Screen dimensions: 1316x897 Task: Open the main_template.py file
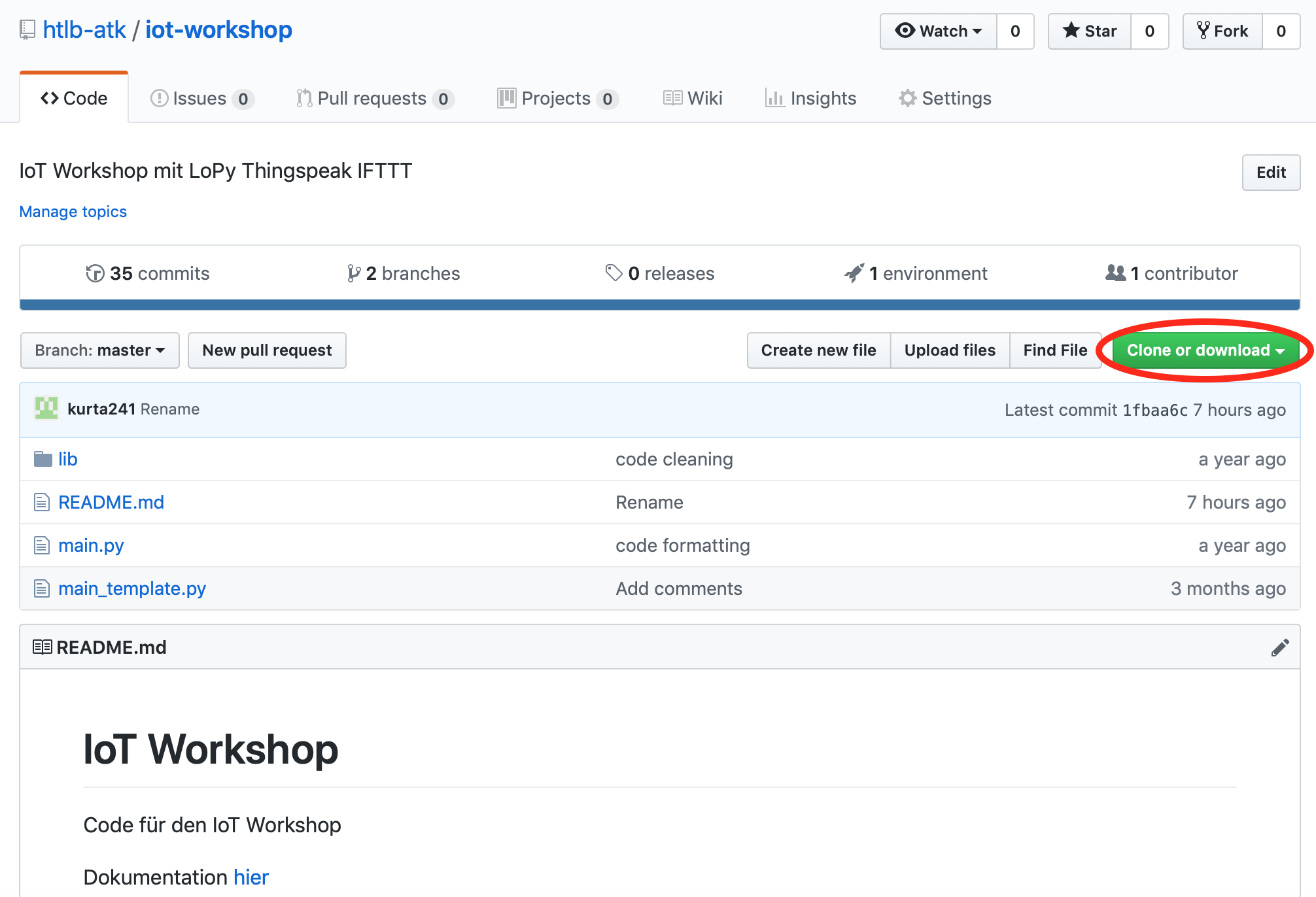click(x=132, y=588)
